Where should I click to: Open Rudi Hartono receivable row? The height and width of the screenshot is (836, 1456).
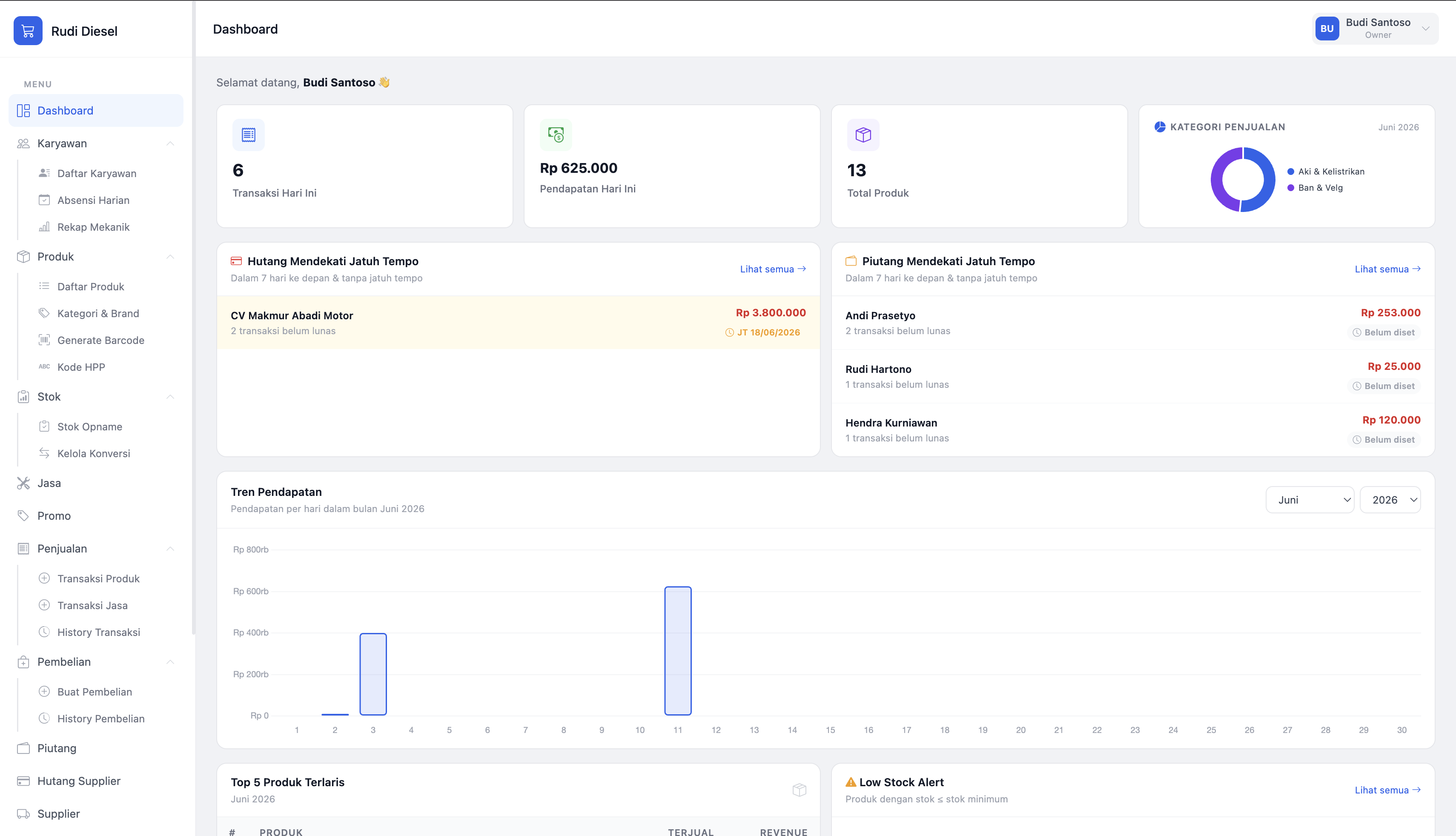pos(1133,377)
